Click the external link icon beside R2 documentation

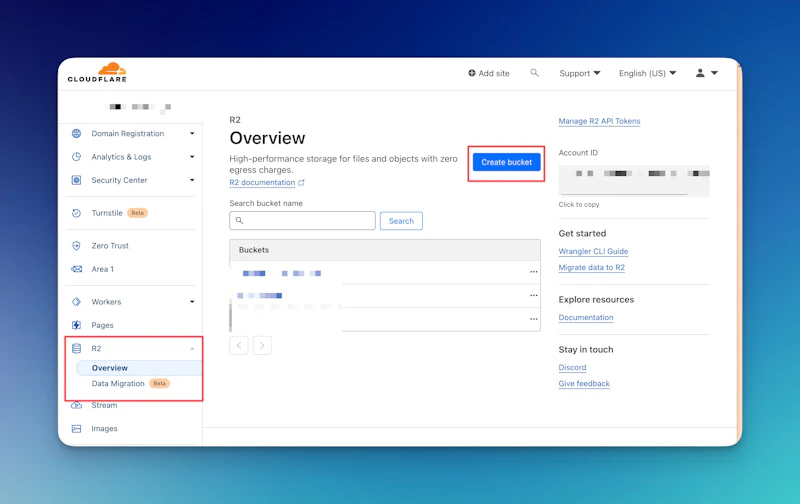[302, 183]
